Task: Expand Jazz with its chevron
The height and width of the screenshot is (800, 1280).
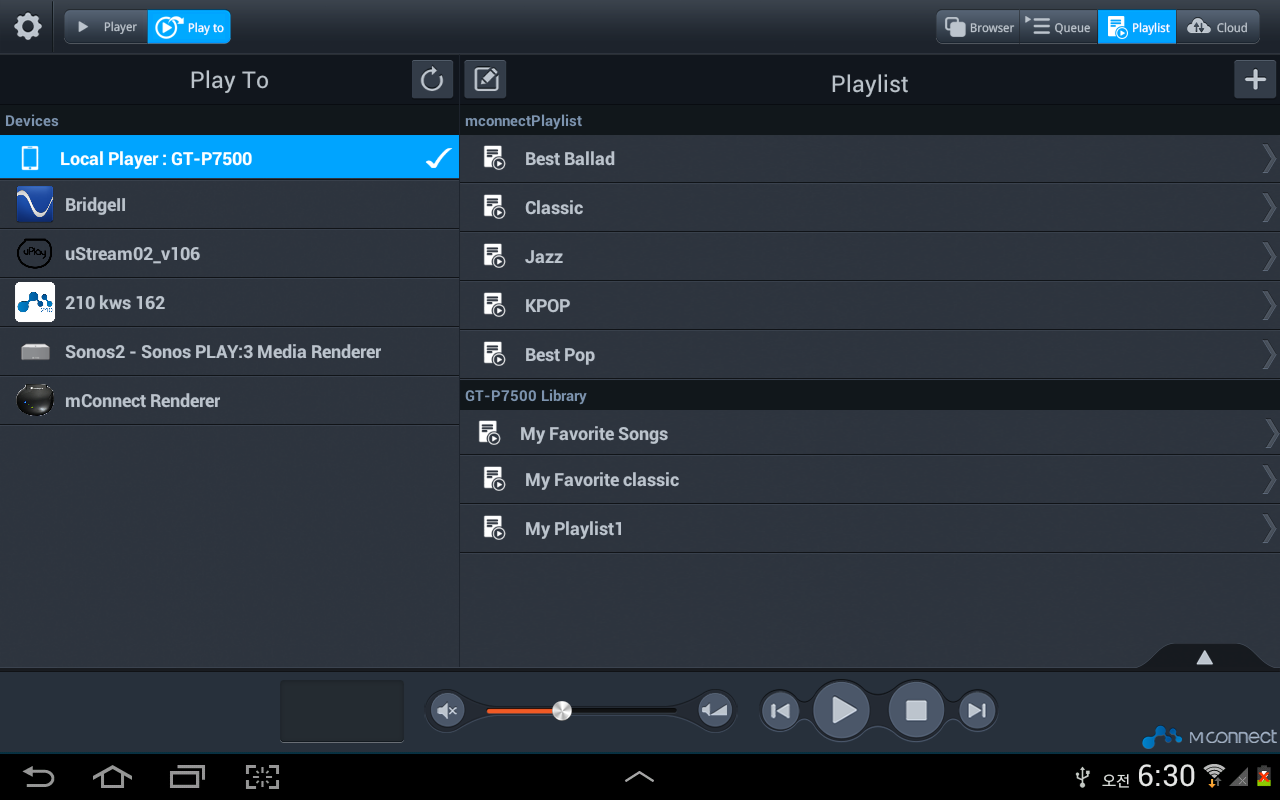Action: click(x=1269, y=256)
